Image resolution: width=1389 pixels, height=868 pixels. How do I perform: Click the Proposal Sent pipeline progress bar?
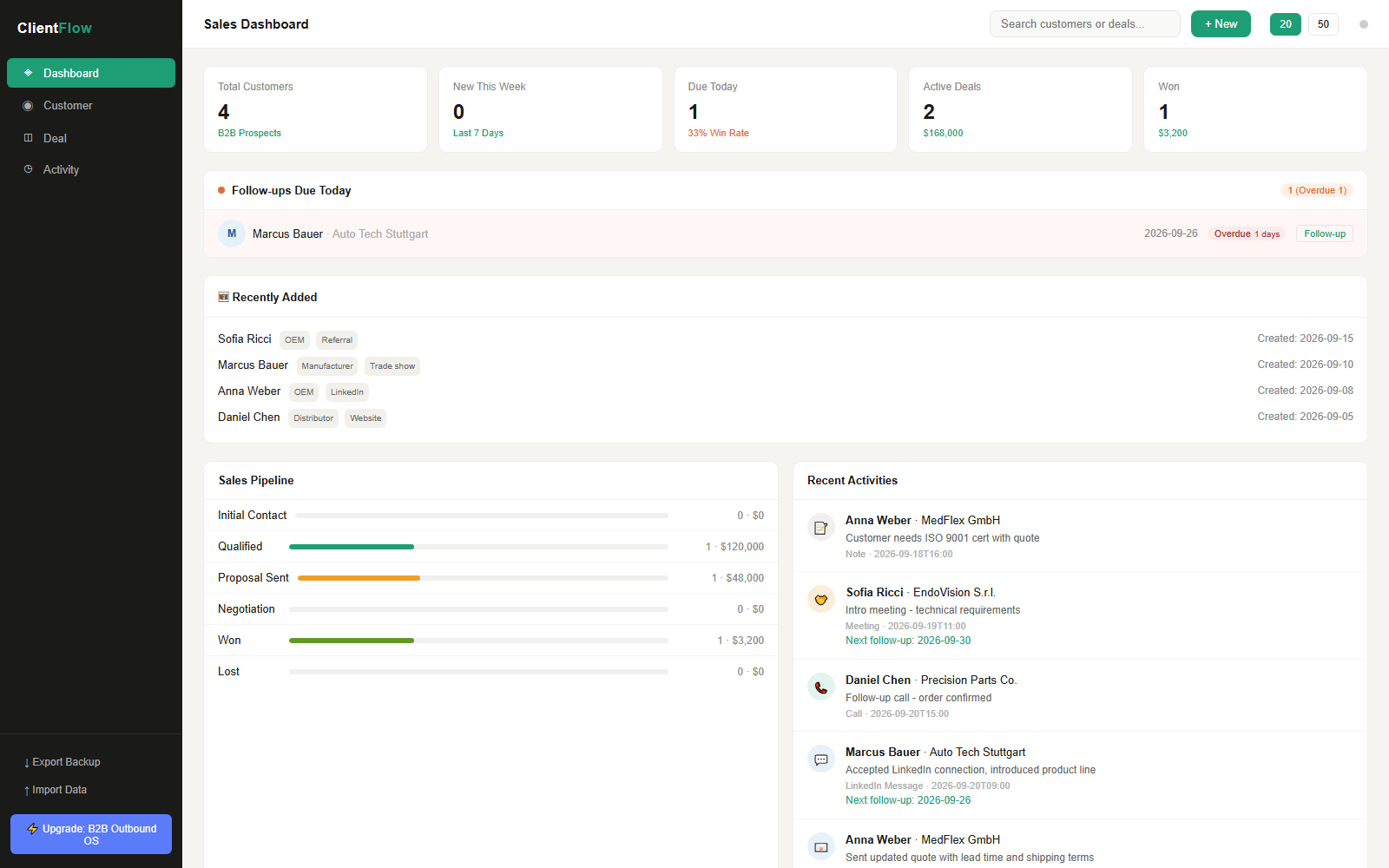tap(483, 578)
